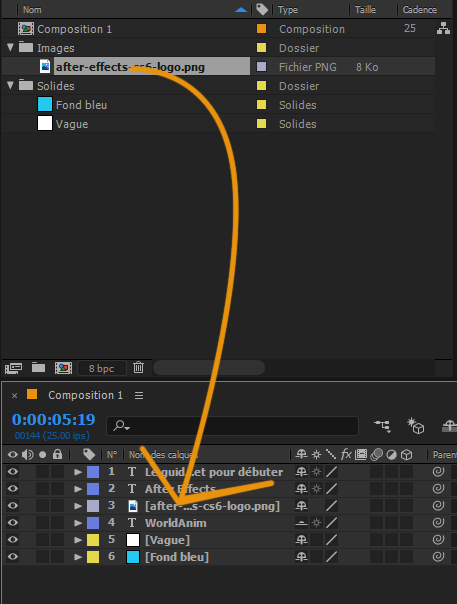This screenshot has height=604, width=457.
Task: Select Vague solid in project
Action: tap(72, 124)
